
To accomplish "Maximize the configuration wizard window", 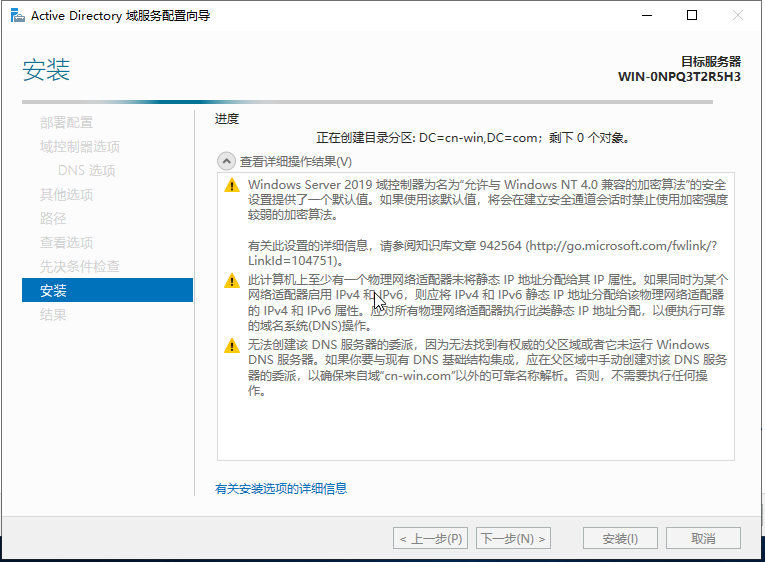I will coord(692,16).
